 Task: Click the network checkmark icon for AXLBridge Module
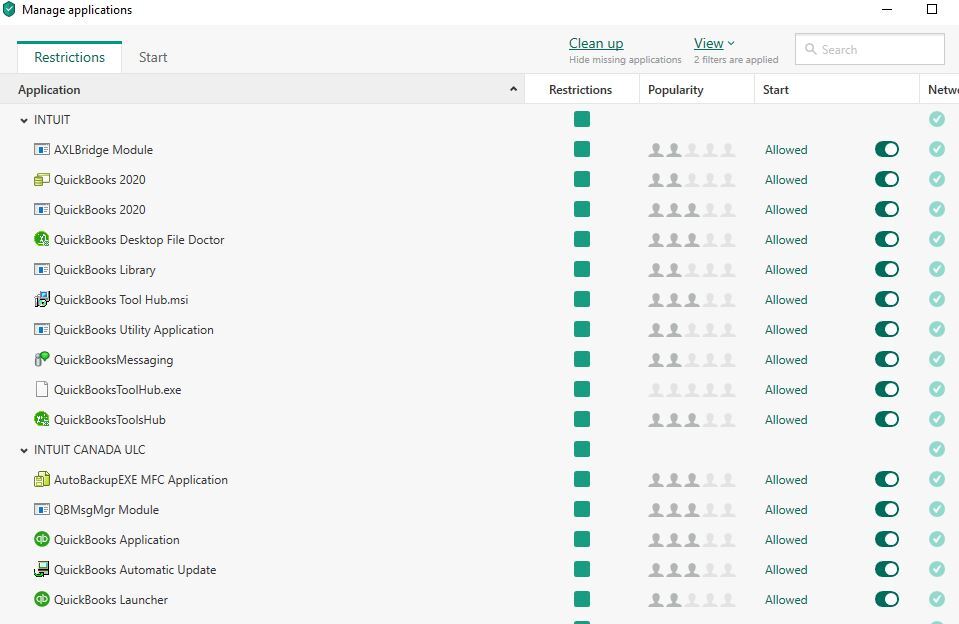click(x=936, y=150)
